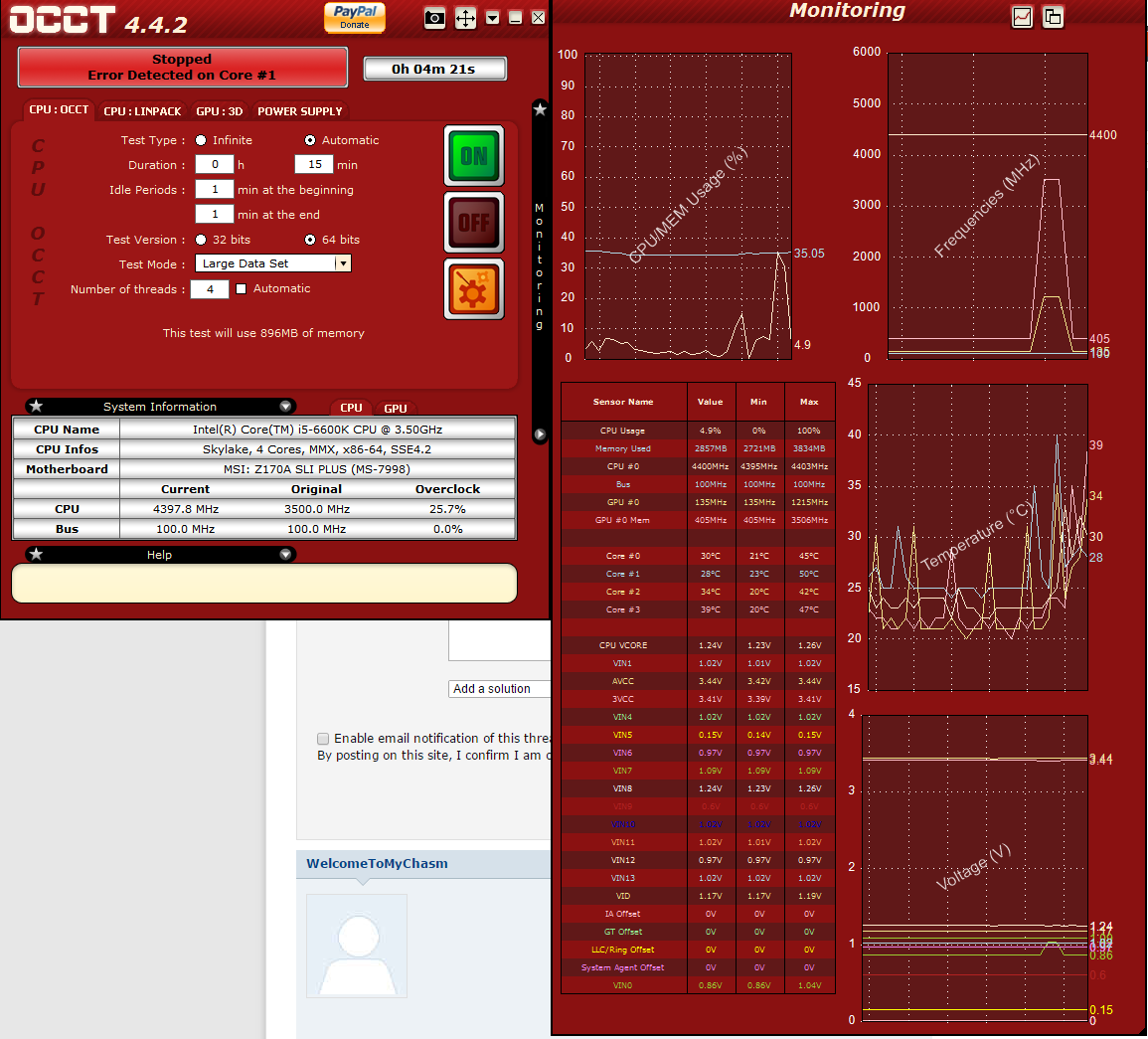Click the move window crosshair icon
Image resolution: width=1148 pixels, height=1039 pixels.
tap(465, 18)
